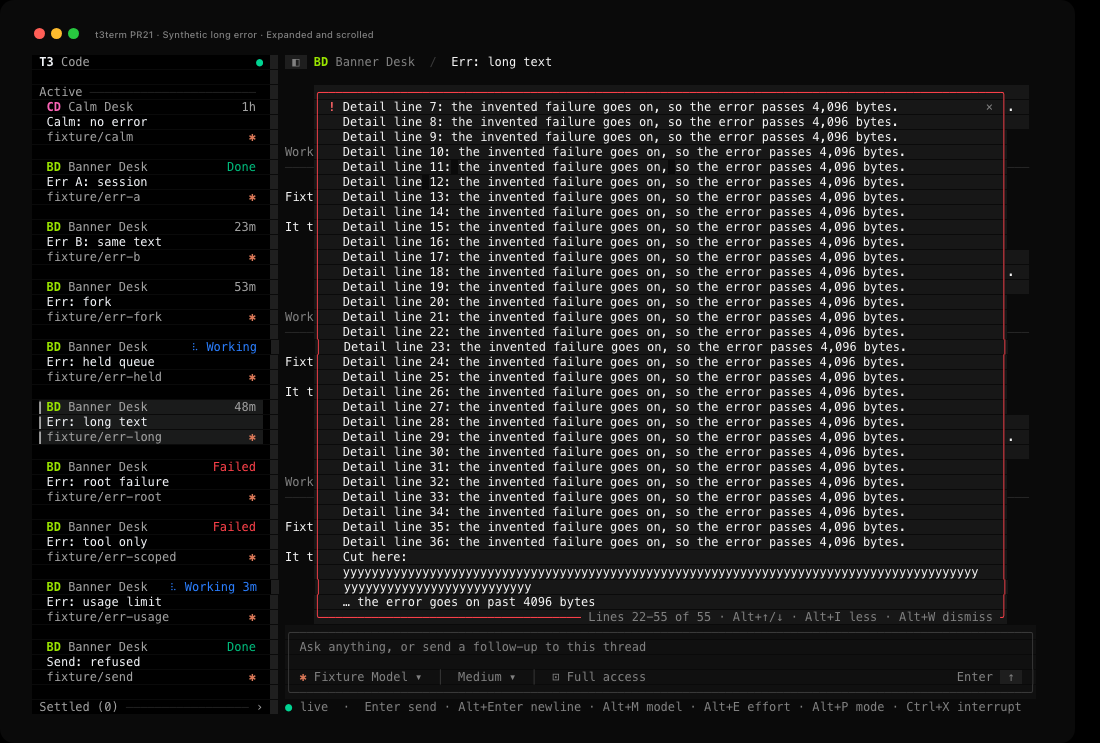This screenshot has height=743, width=1100.
Task: Click the asterisk icon on fixture/err-held row
Action: point(253,377)
